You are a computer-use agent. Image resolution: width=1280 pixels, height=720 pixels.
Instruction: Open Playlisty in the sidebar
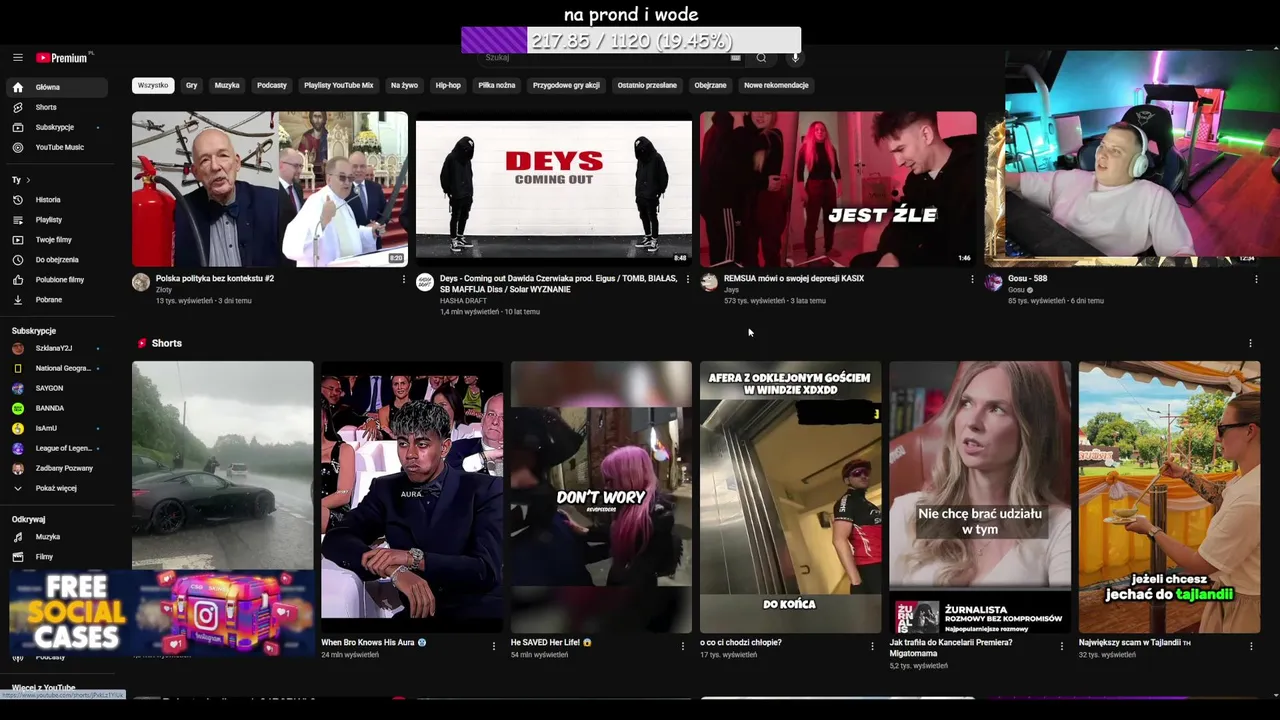(x=49, y=220)
